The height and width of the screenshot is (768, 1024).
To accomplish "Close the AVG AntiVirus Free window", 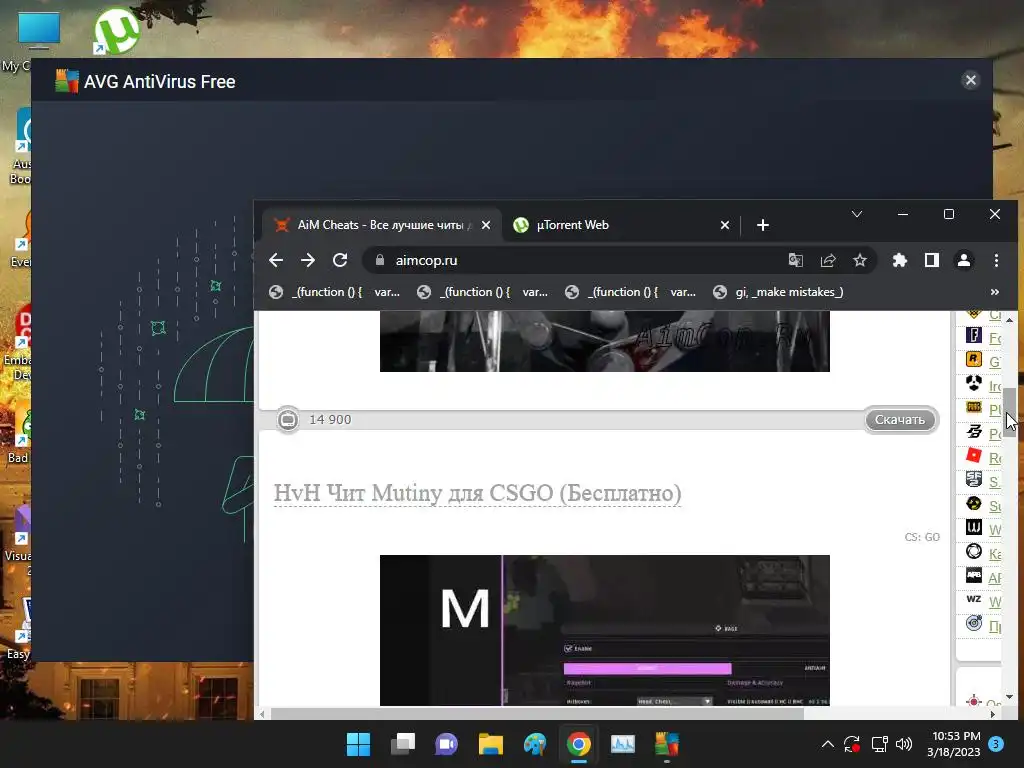I will point(970,80).
